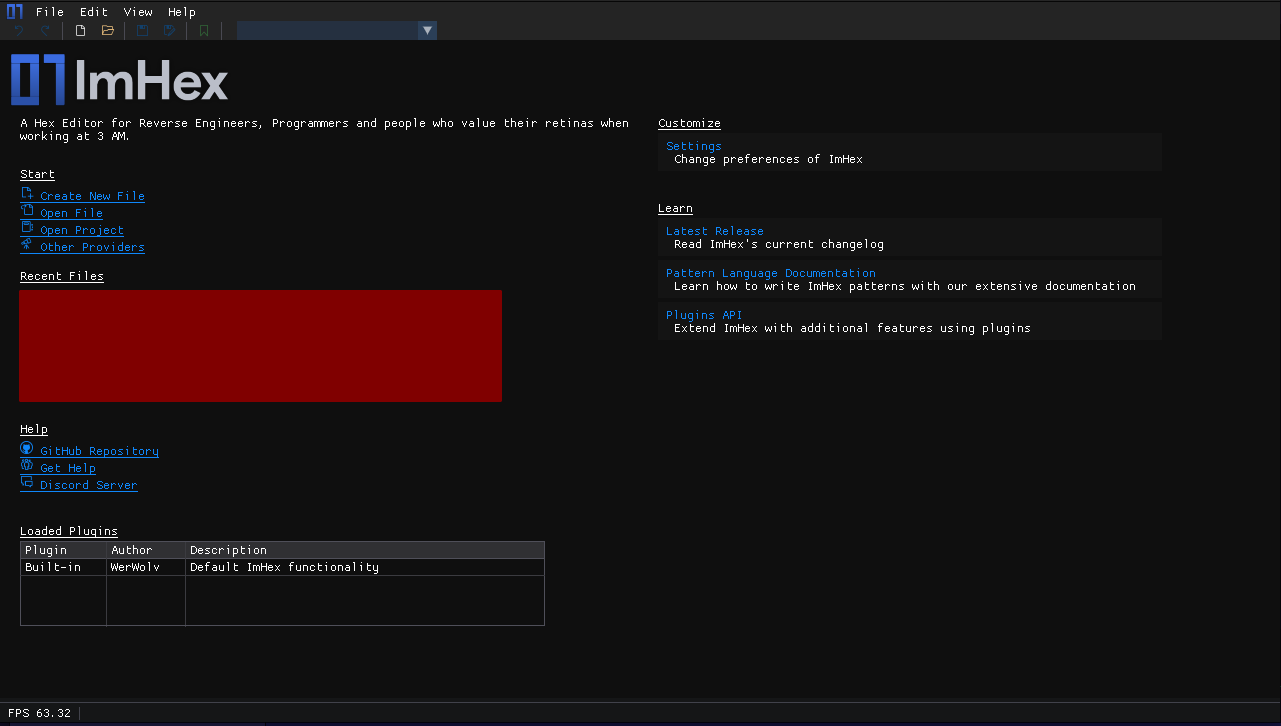Open Pattern Language Documentation entry
This screenshot has height=726, width=1281.
910,279
